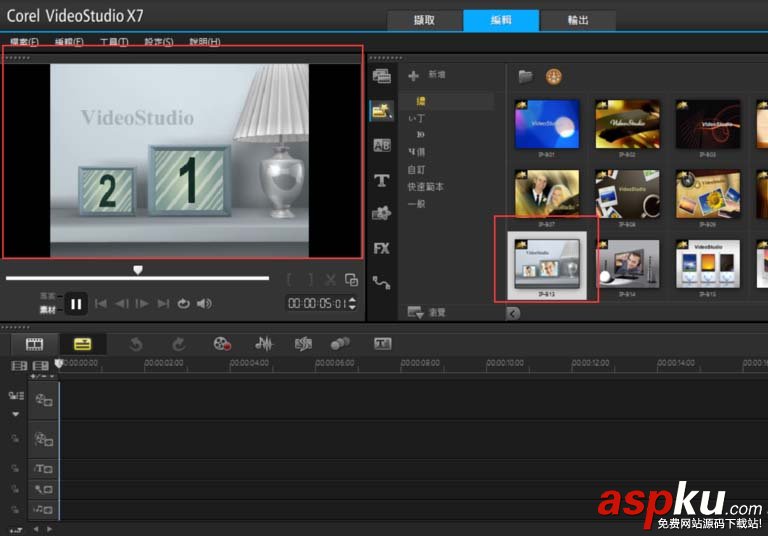The height and width of the screenshot is (536, 768).
Task: Step to next frame
Action: pos(142,304)
